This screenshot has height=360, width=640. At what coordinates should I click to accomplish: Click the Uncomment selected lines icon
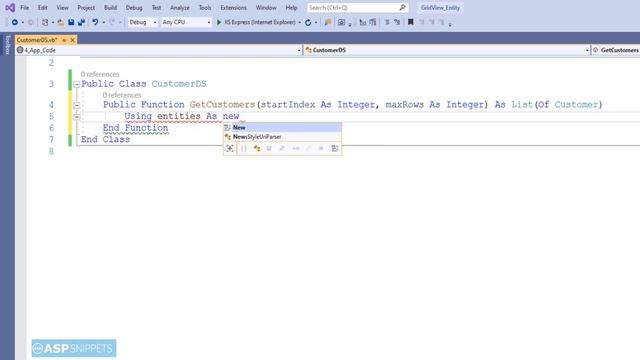click(x=397, y=22)
